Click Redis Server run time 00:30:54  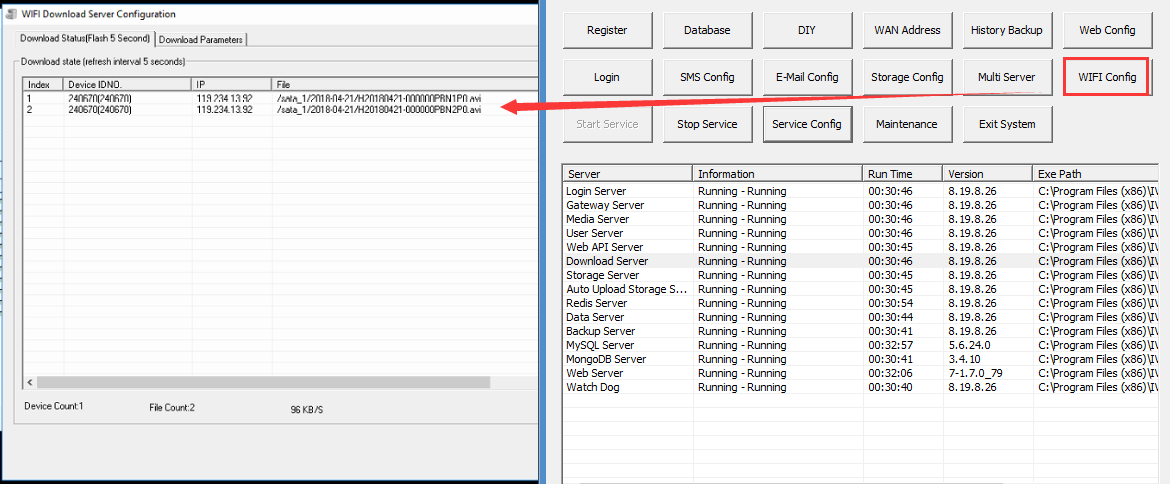(x=890, y=303)
